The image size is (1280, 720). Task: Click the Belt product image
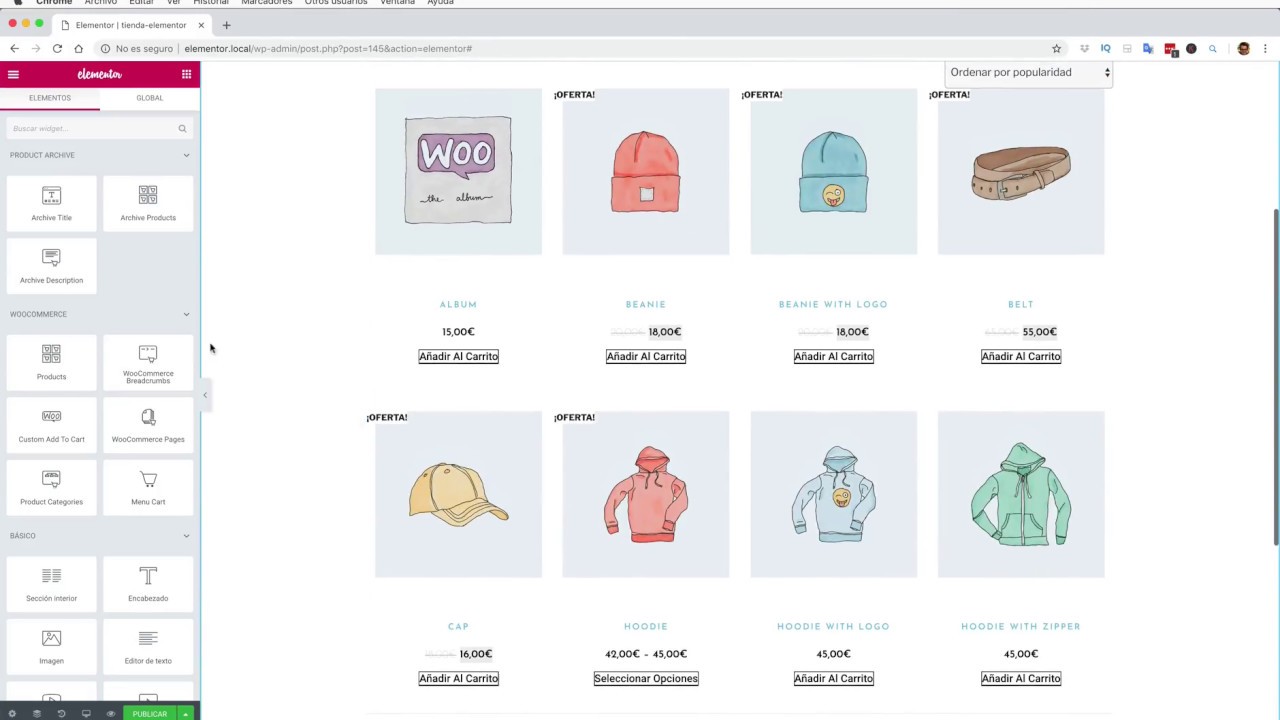point(1021,171)
